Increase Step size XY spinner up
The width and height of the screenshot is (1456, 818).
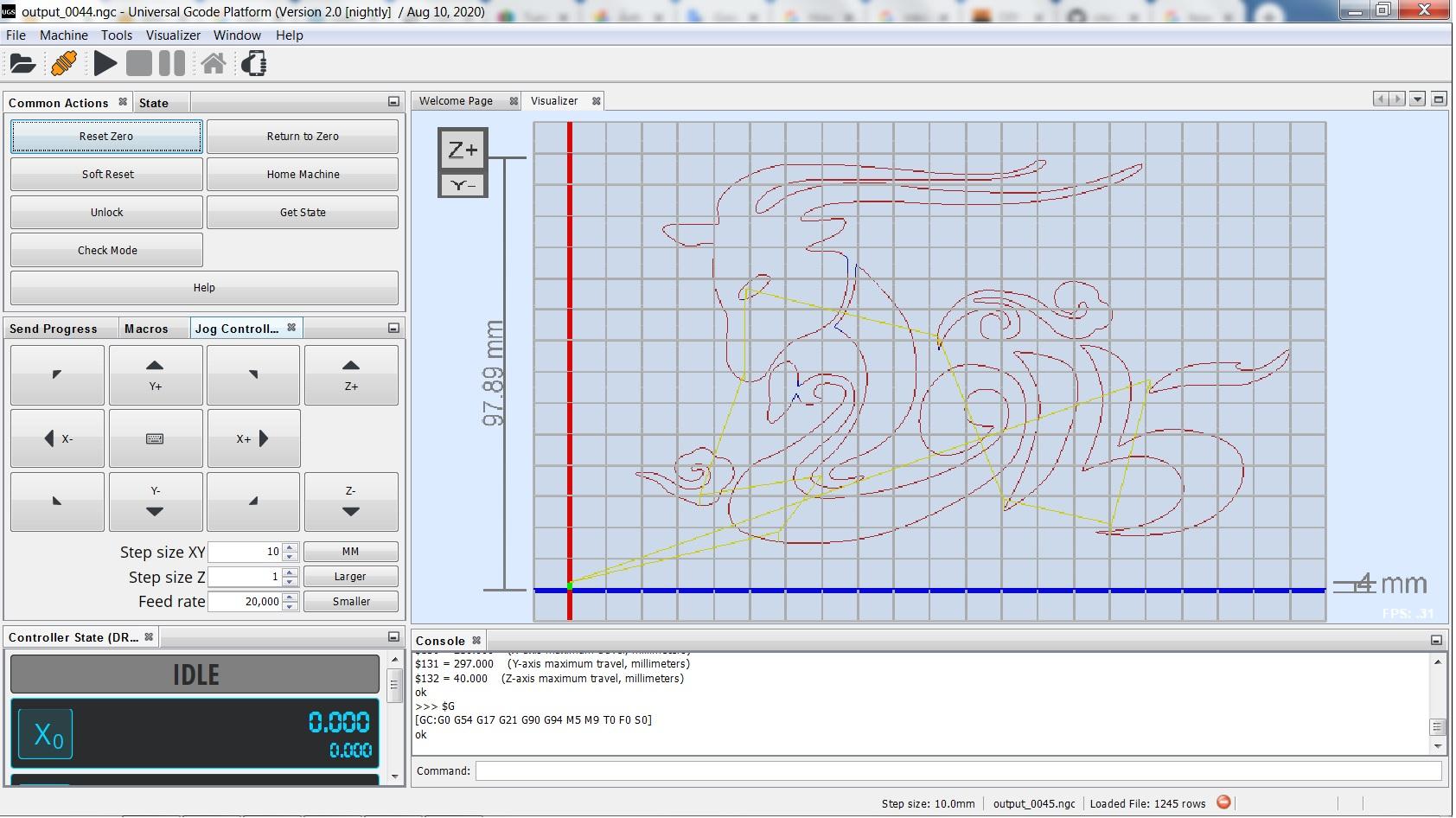click(x=291, y=547)
